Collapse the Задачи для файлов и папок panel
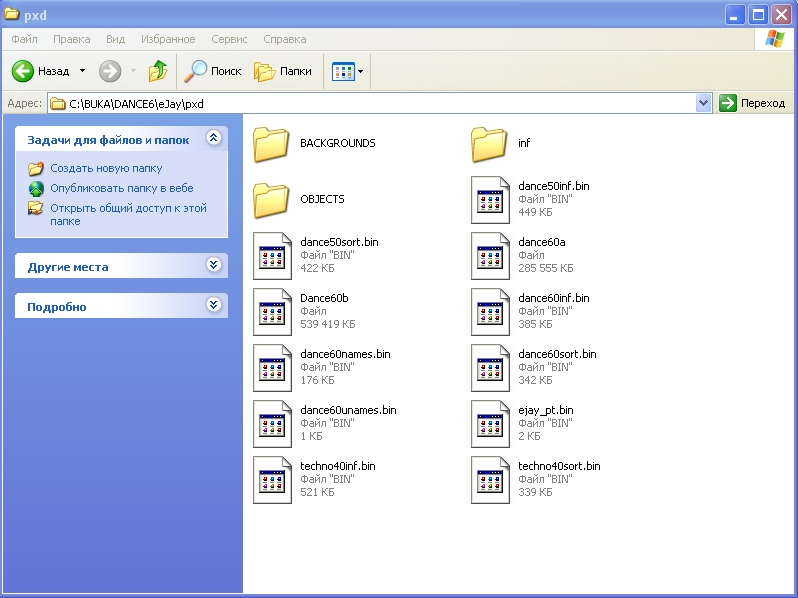 click(x=213, y=138)
